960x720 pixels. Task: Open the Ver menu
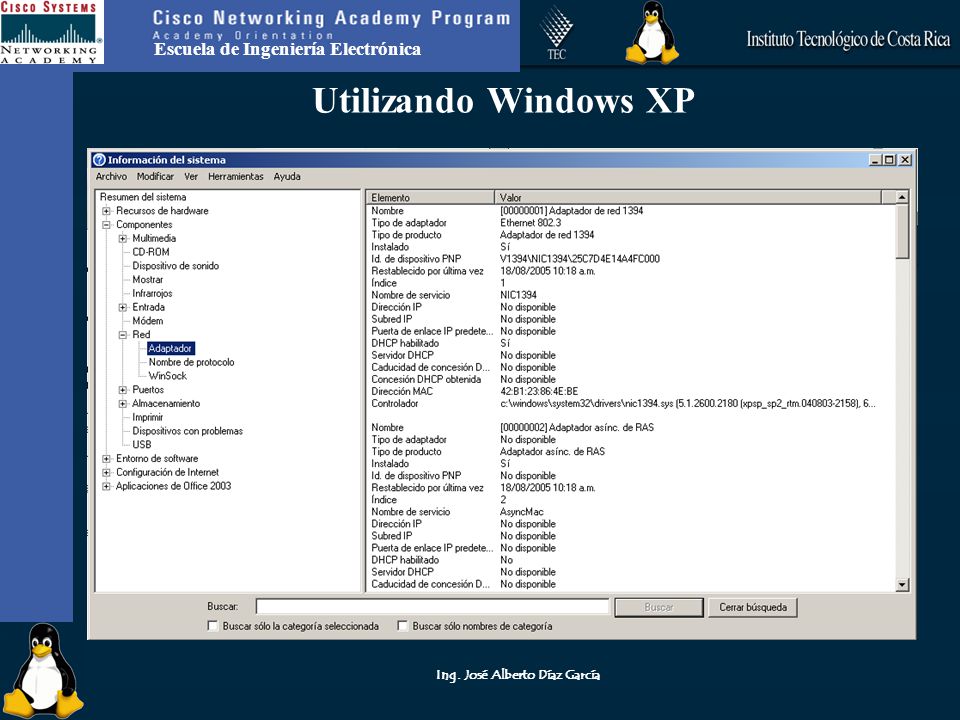coord(191,176)
